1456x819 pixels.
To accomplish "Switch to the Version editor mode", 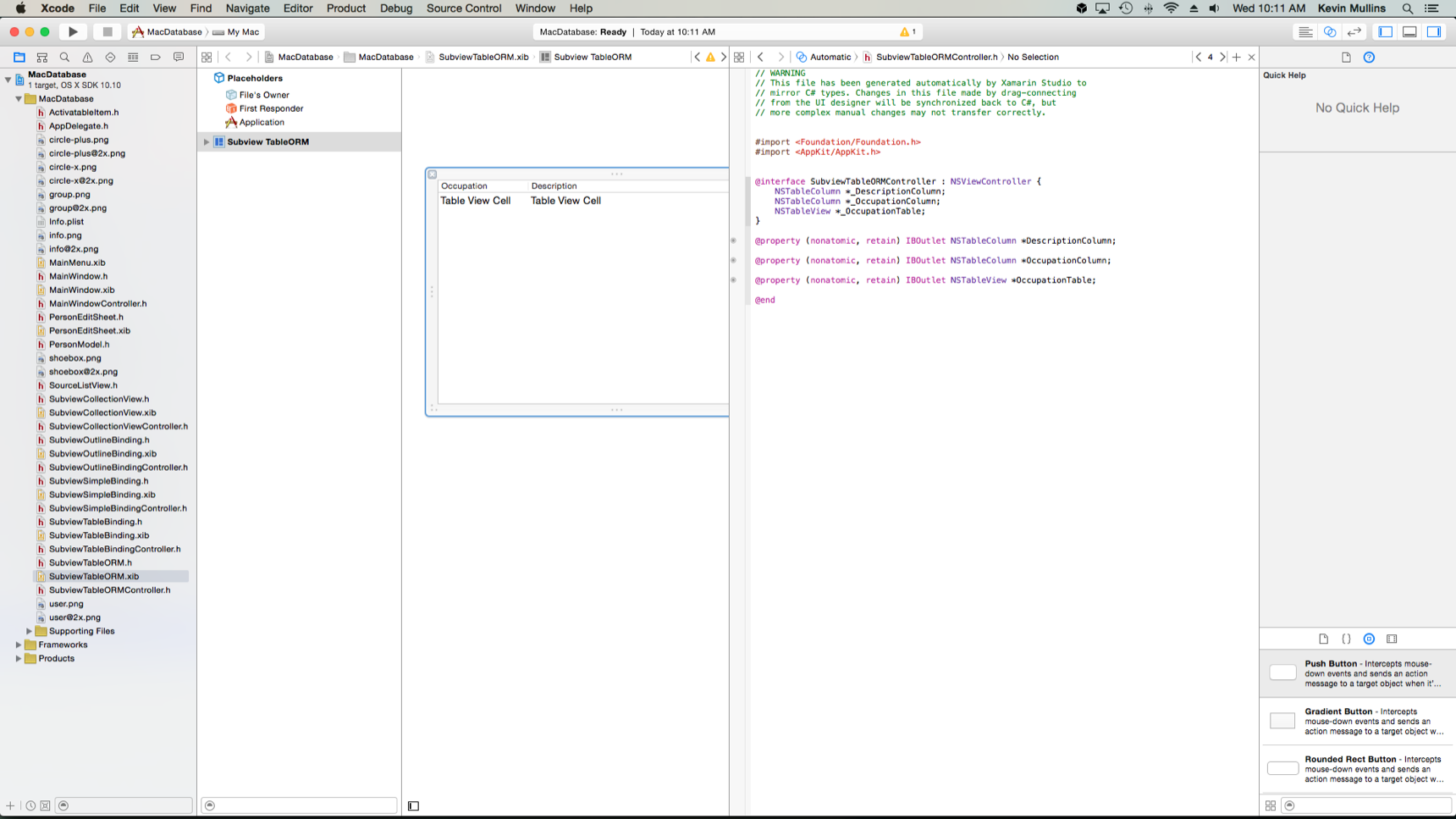I will (x=1354, y=32).
